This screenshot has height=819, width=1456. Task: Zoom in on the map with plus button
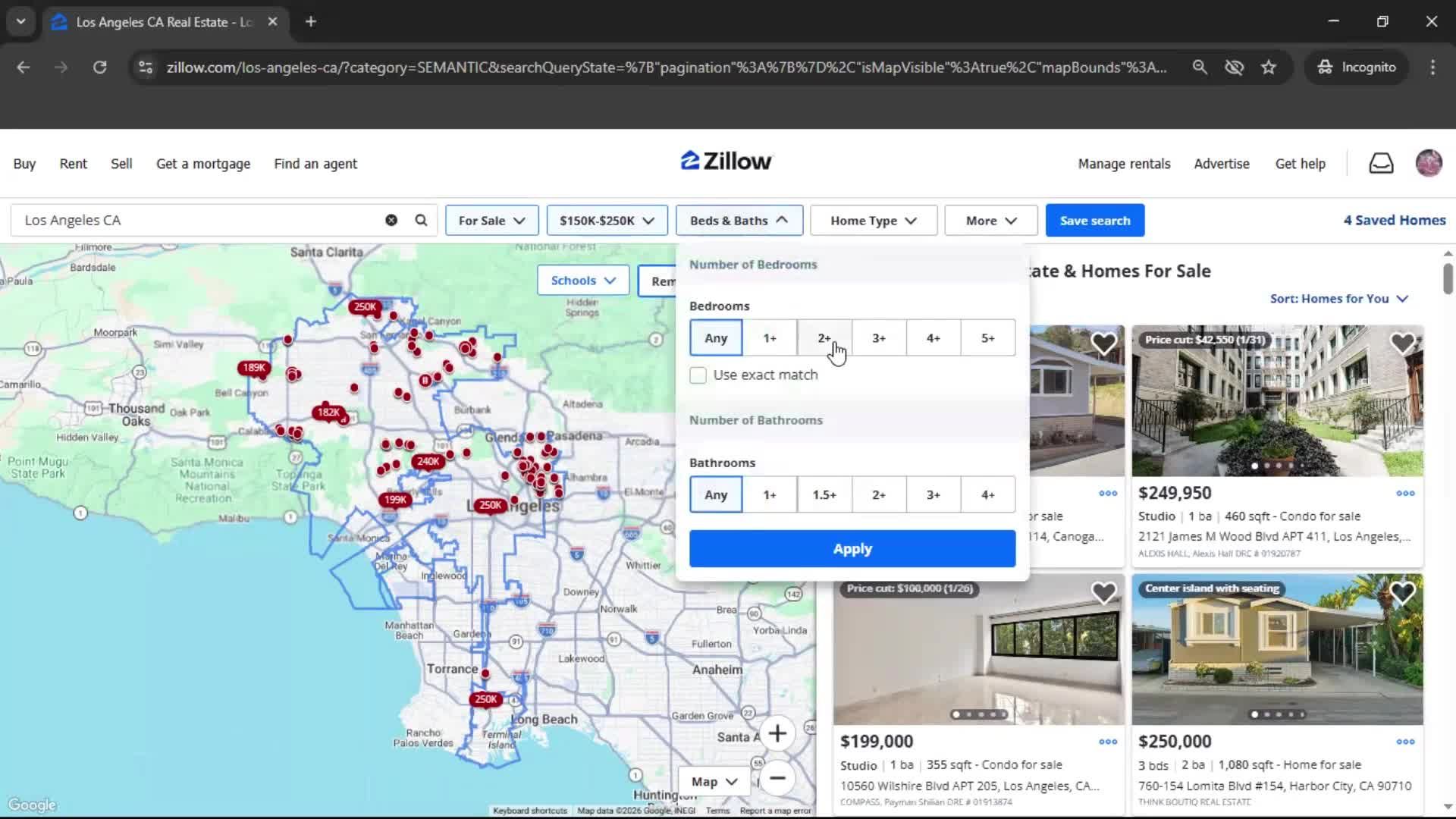click(777, 733)
